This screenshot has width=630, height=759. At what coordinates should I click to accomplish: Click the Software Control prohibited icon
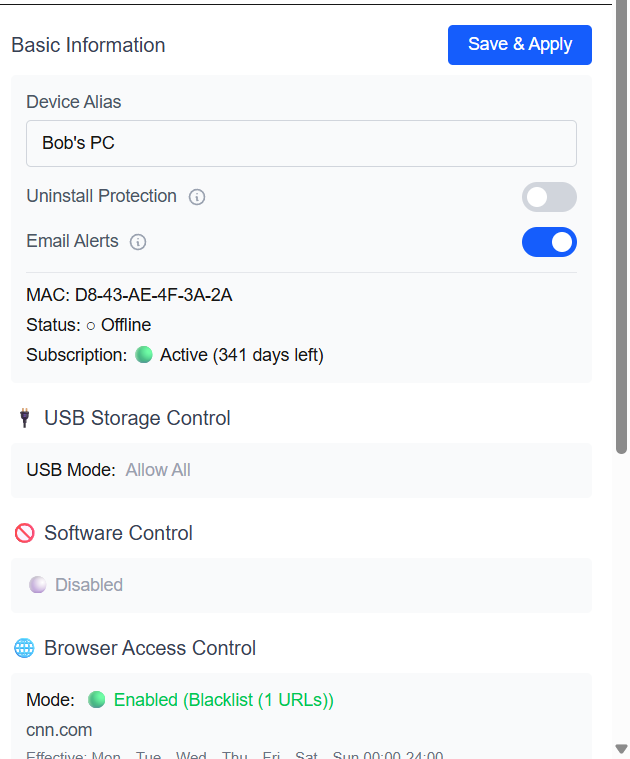point(24,533)
